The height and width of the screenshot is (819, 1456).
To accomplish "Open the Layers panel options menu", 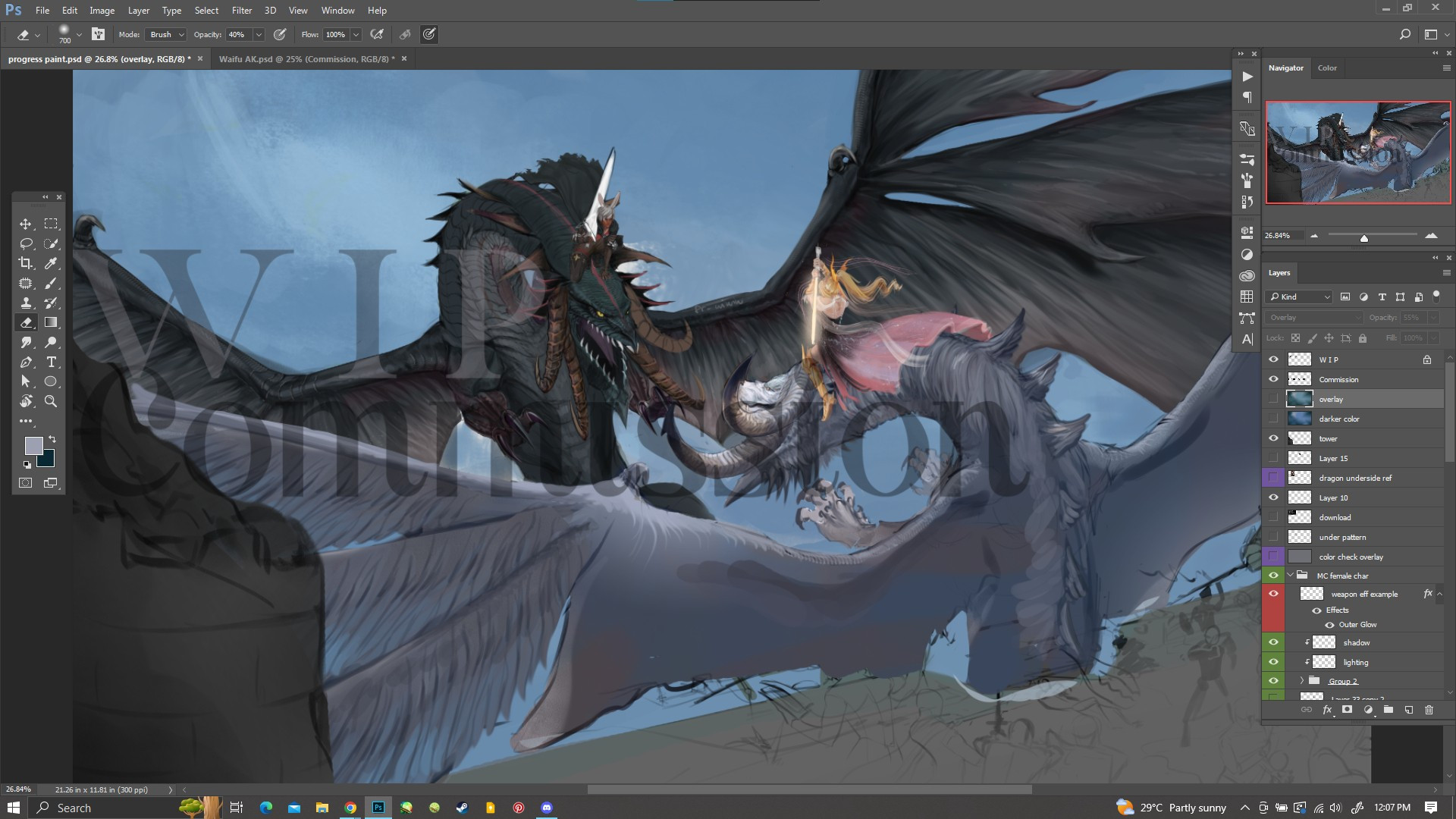I will [1446, 273].
